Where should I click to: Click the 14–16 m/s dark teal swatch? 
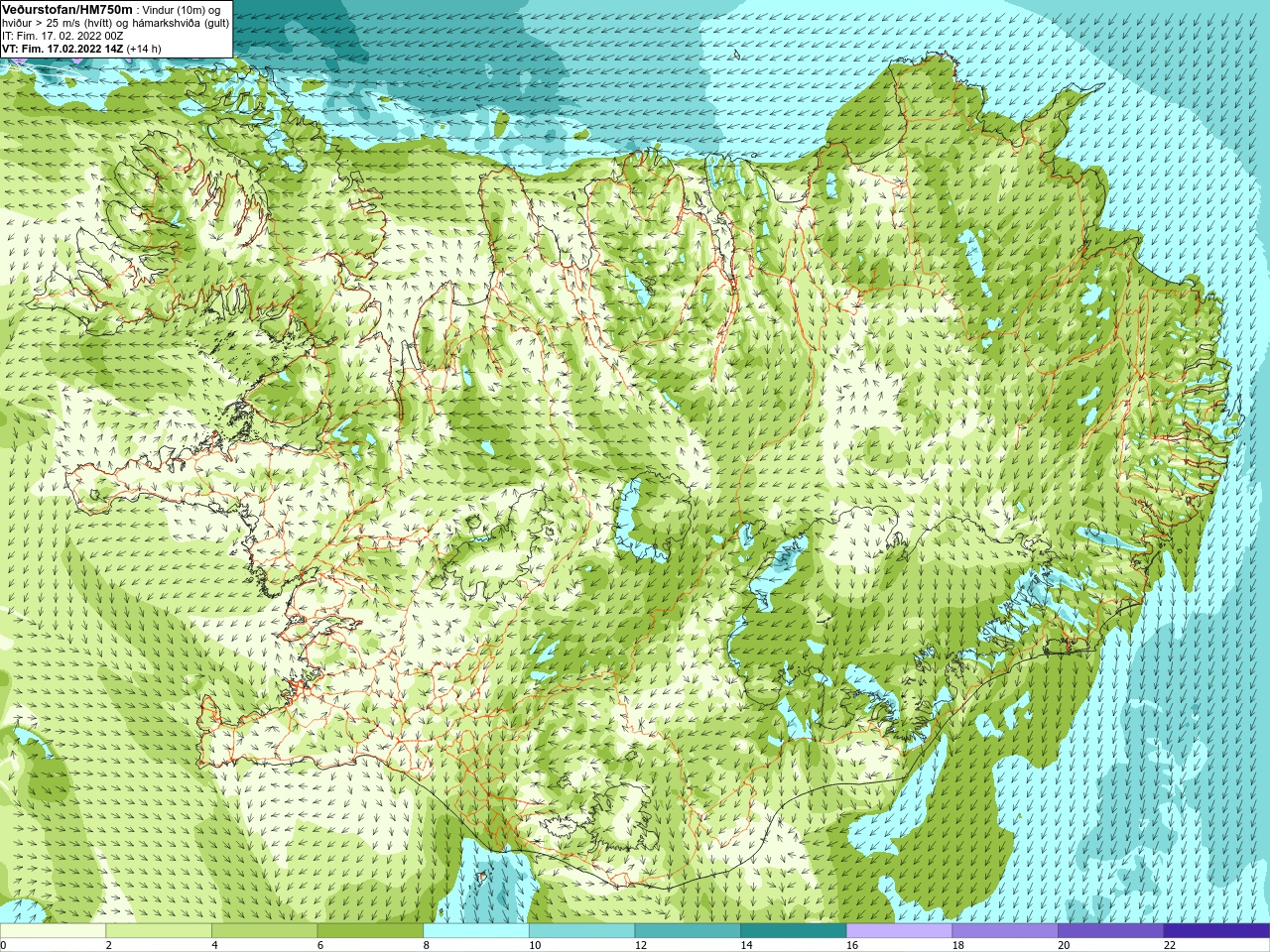[794, 931]
